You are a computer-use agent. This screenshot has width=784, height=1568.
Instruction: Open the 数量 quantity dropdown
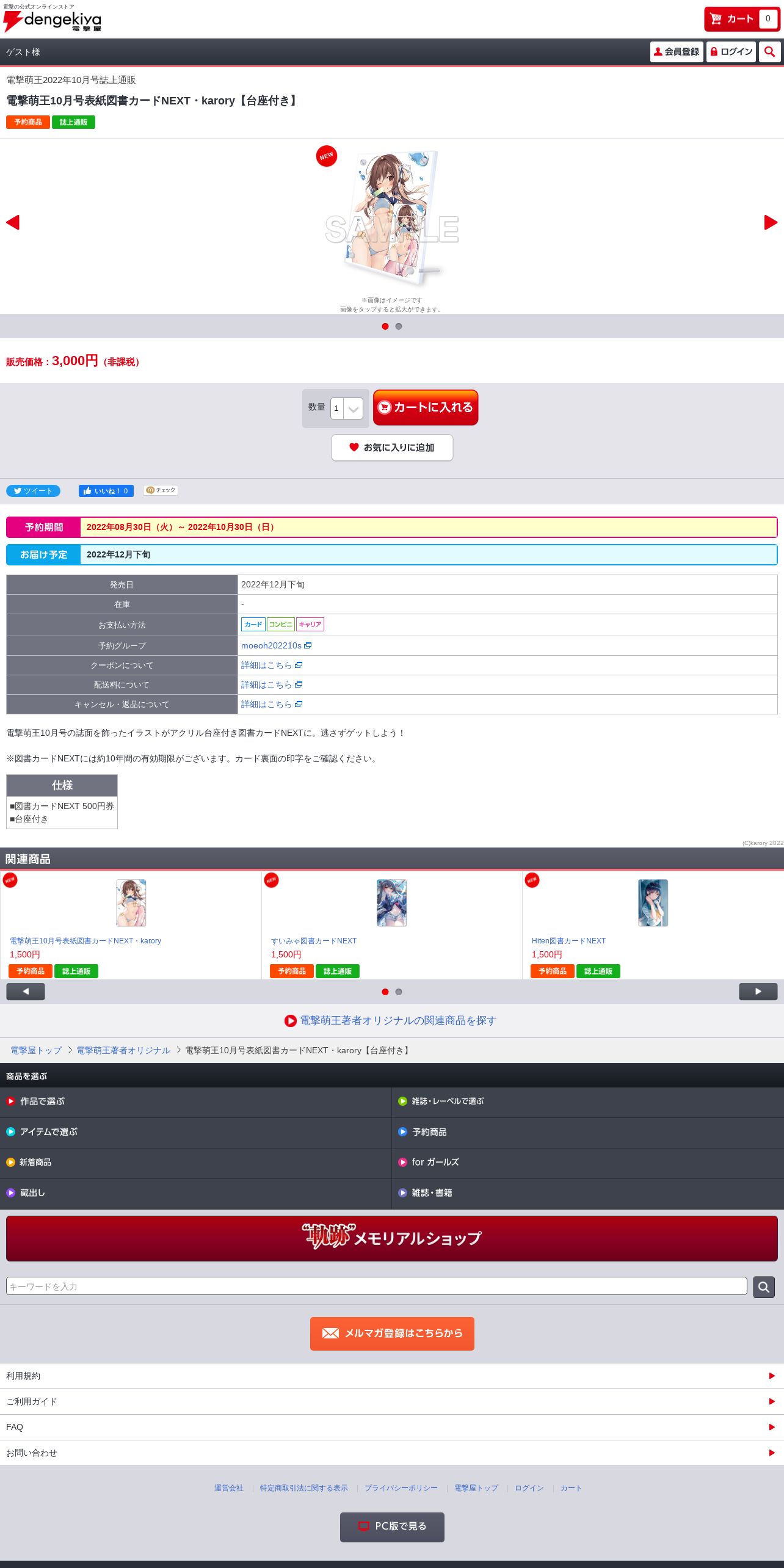coord(347,408)
